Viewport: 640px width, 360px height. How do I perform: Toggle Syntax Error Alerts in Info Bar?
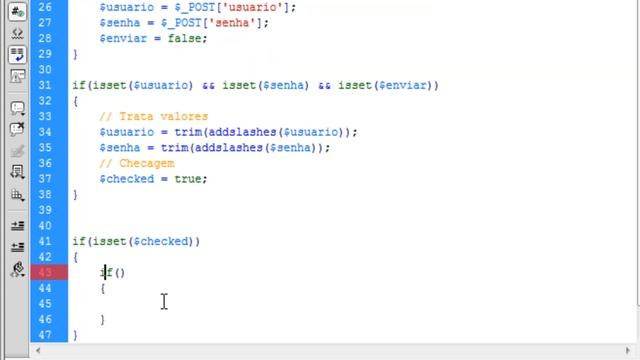click(17, 76)
